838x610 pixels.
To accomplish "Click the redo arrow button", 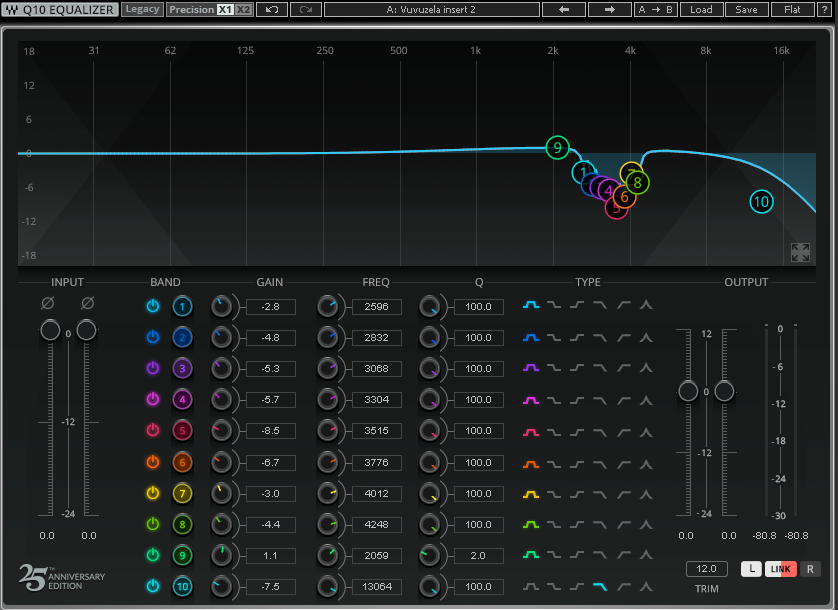I will point(306,10).
